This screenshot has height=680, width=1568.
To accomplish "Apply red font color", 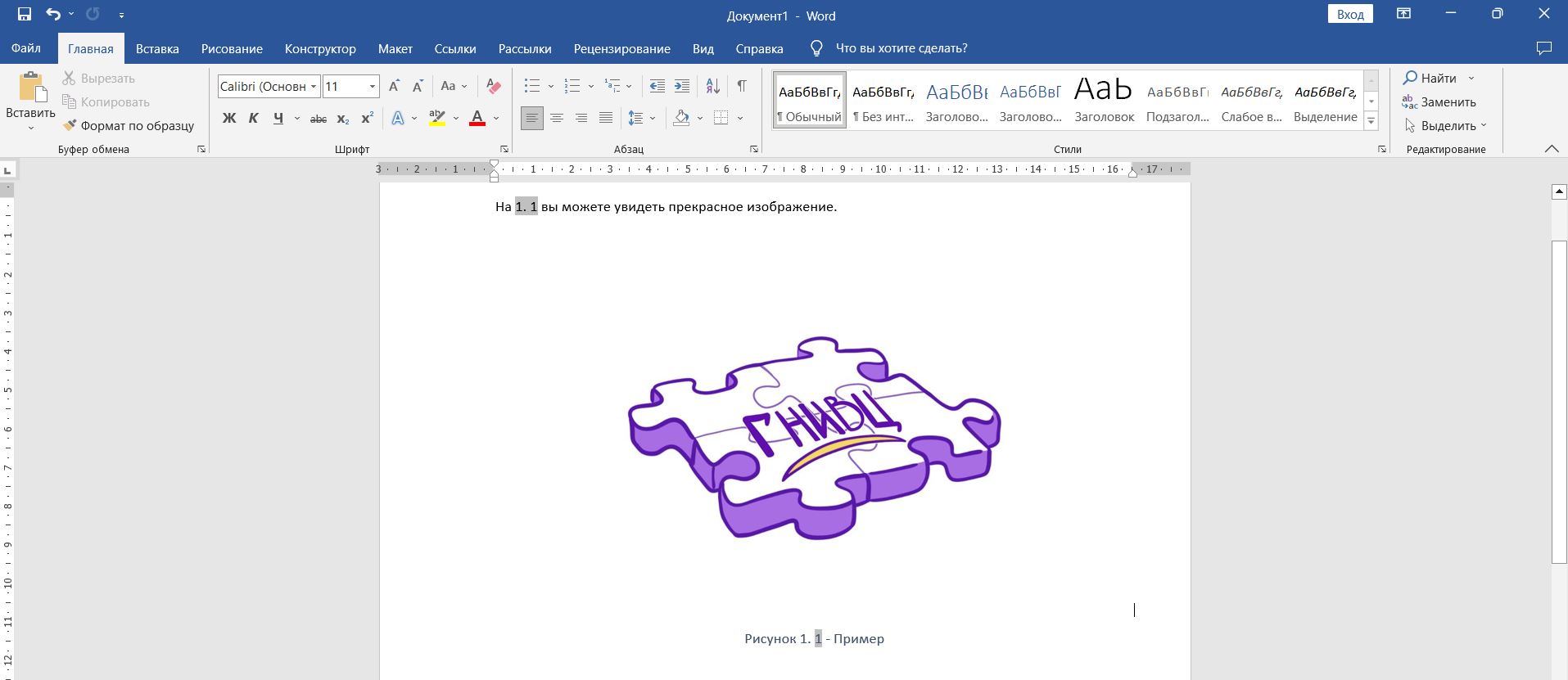I will [477, 119].
